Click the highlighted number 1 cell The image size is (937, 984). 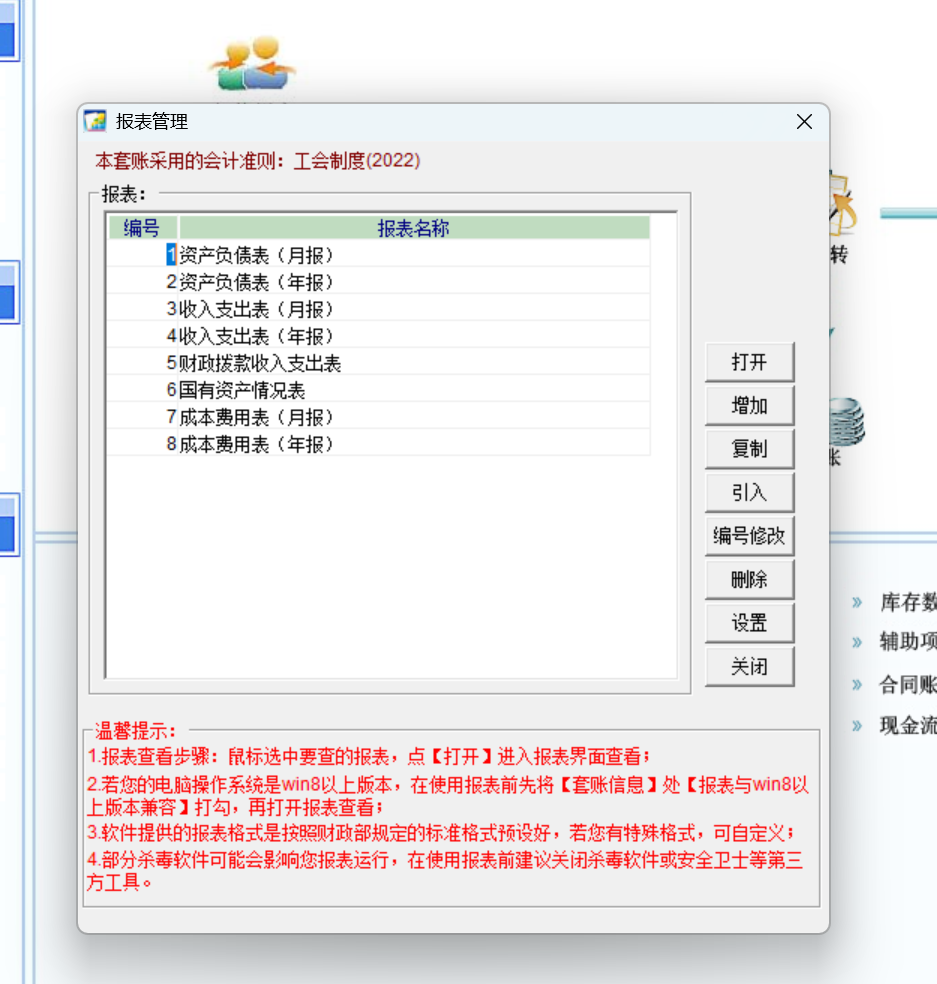171,255
